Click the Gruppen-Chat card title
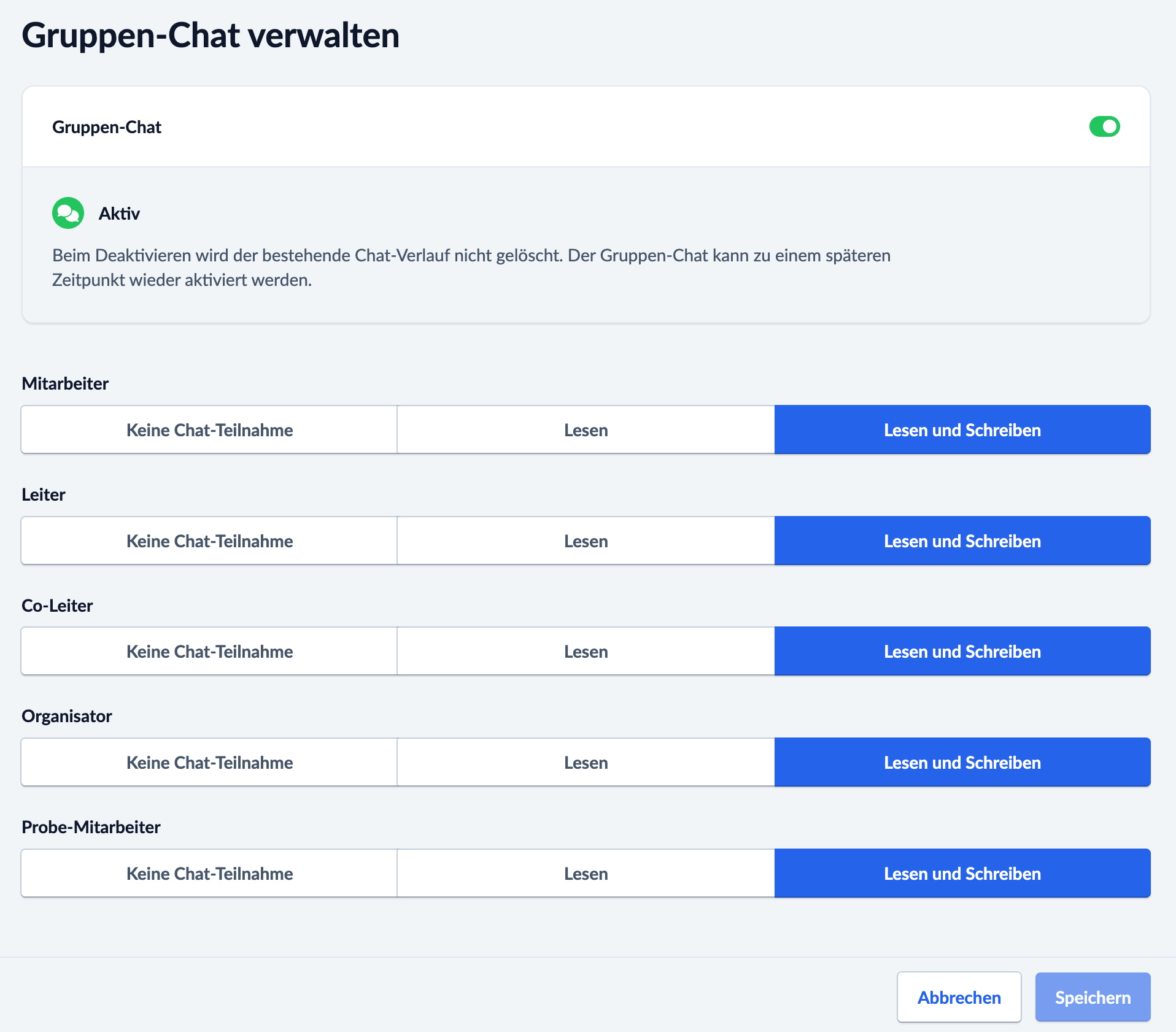 click(x=107, y=127)
